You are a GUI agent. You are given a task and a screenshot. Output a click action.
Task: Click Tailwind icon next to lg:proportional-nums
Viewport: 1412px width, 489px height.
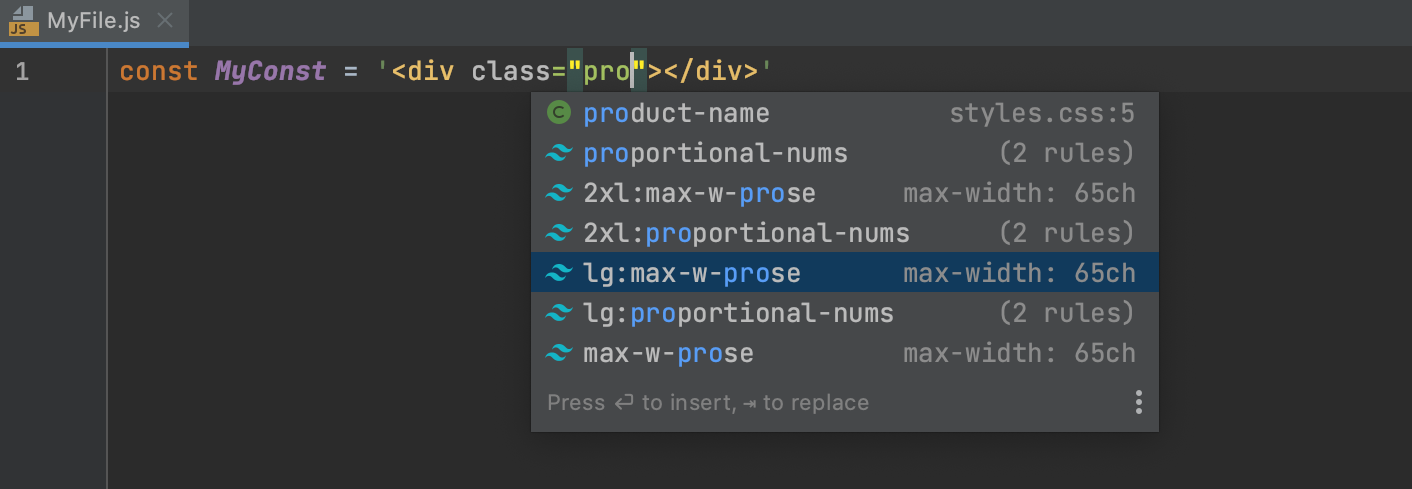point(558,314)
